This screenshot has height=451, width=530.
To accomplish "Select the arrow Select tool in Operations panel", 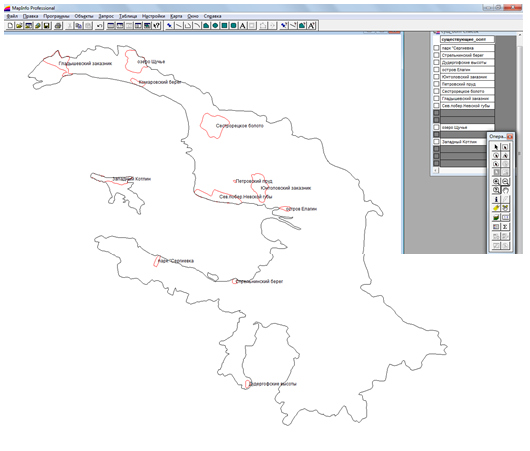I will [496, 147].
